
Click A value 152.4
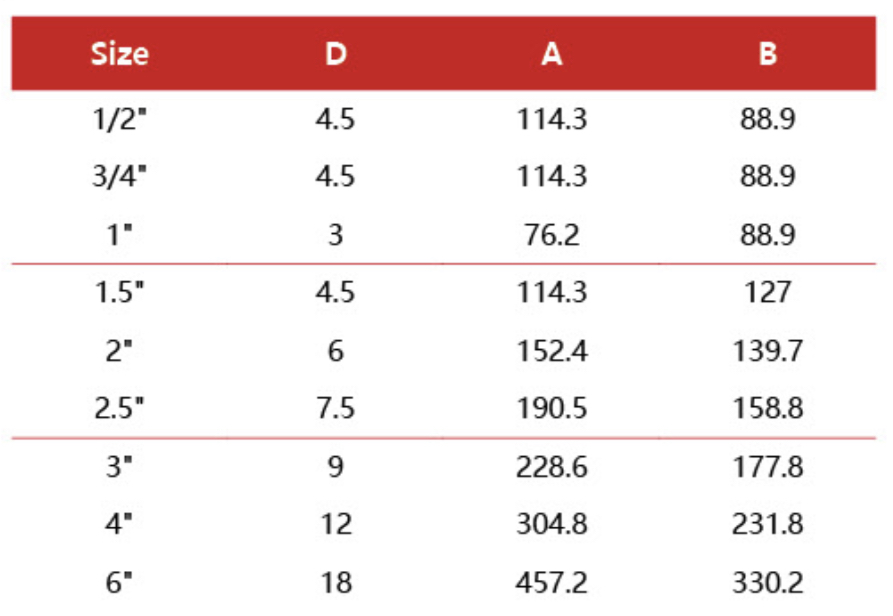pos(551,351)
